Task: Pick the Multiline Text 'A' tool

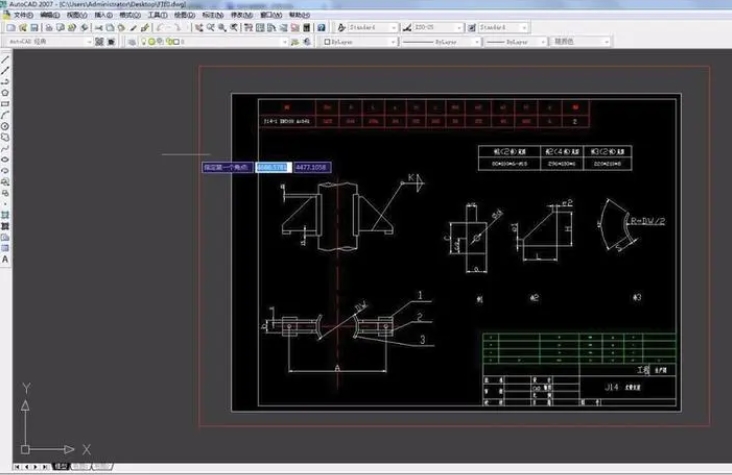Action: pos(5,259)
